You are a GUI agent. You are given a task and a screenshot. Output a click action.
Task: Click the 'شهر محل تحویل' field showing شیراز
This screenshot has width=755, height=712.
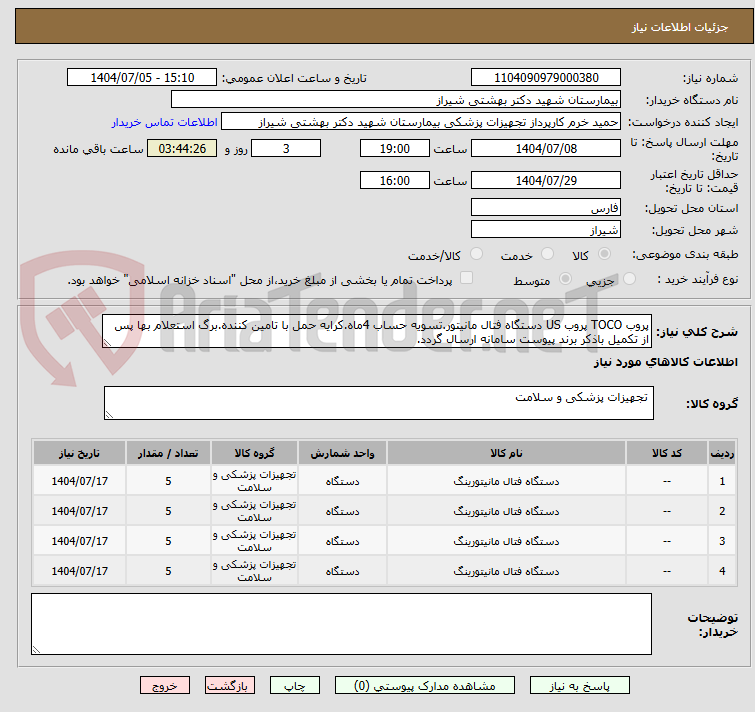click(544, 229)
